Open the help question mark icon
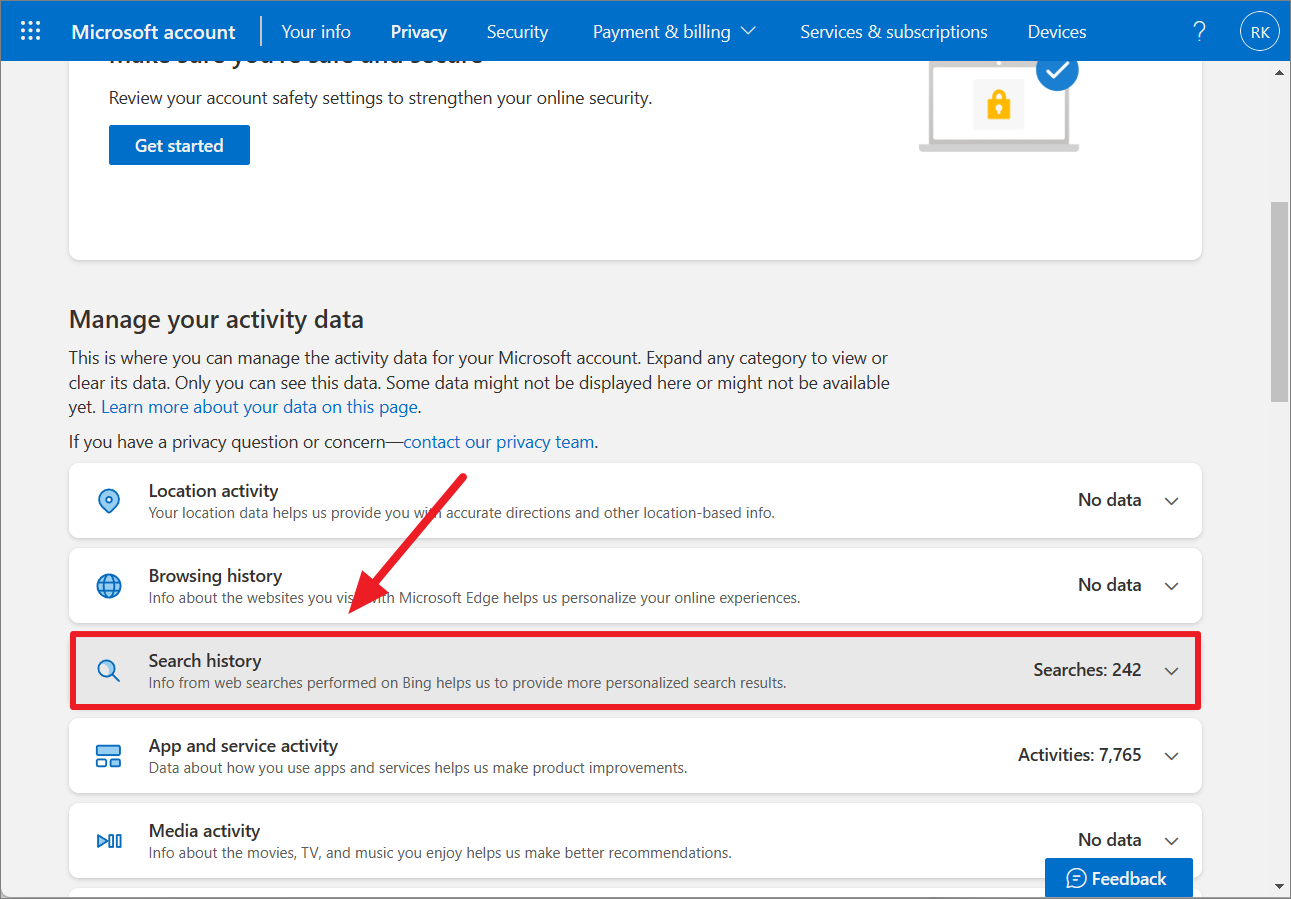Screen dimensions: 1291x899 click(1199, 32)
